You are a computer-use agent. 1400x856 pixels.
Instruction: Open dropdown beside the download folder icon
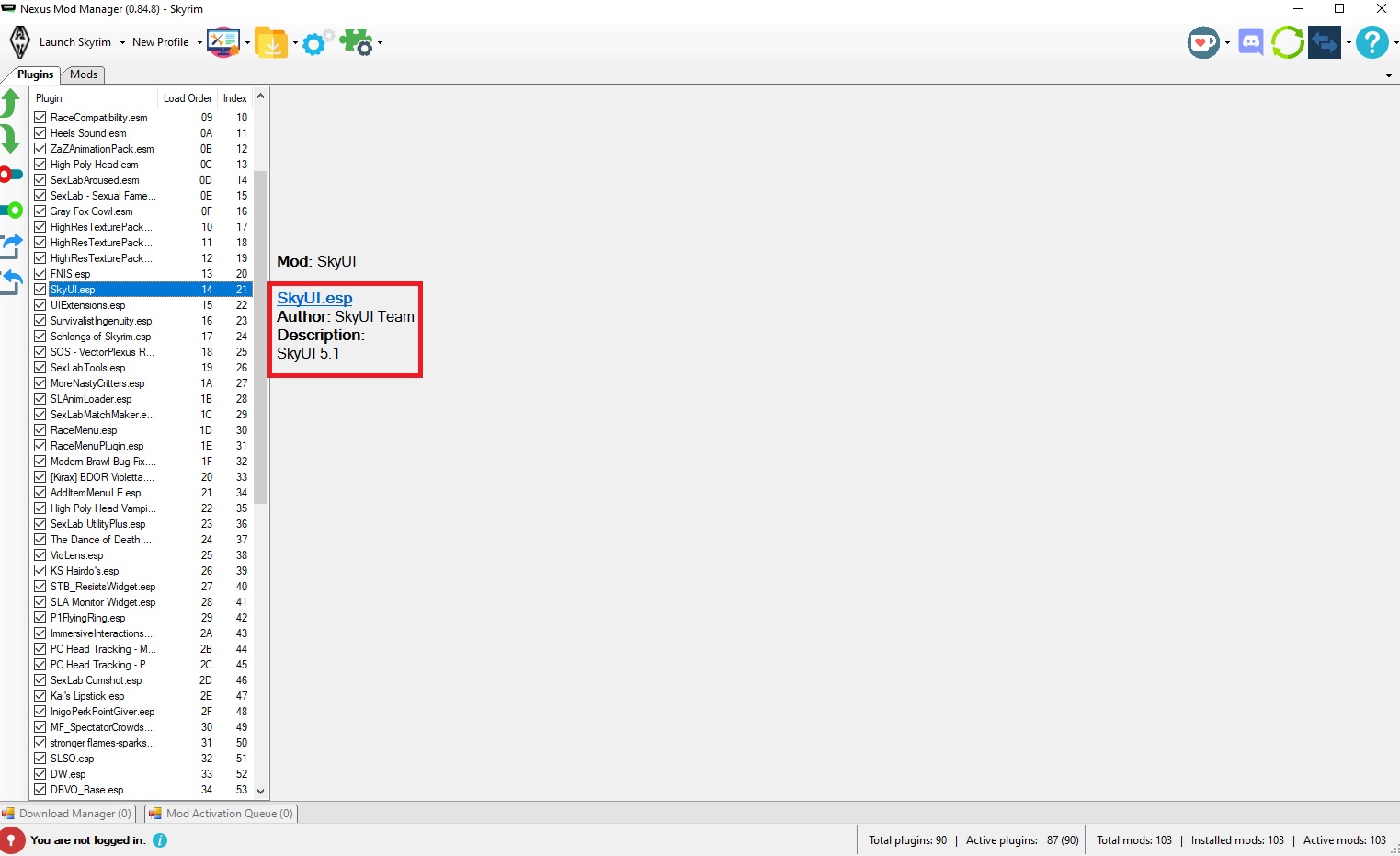click(x=295, y=42)
